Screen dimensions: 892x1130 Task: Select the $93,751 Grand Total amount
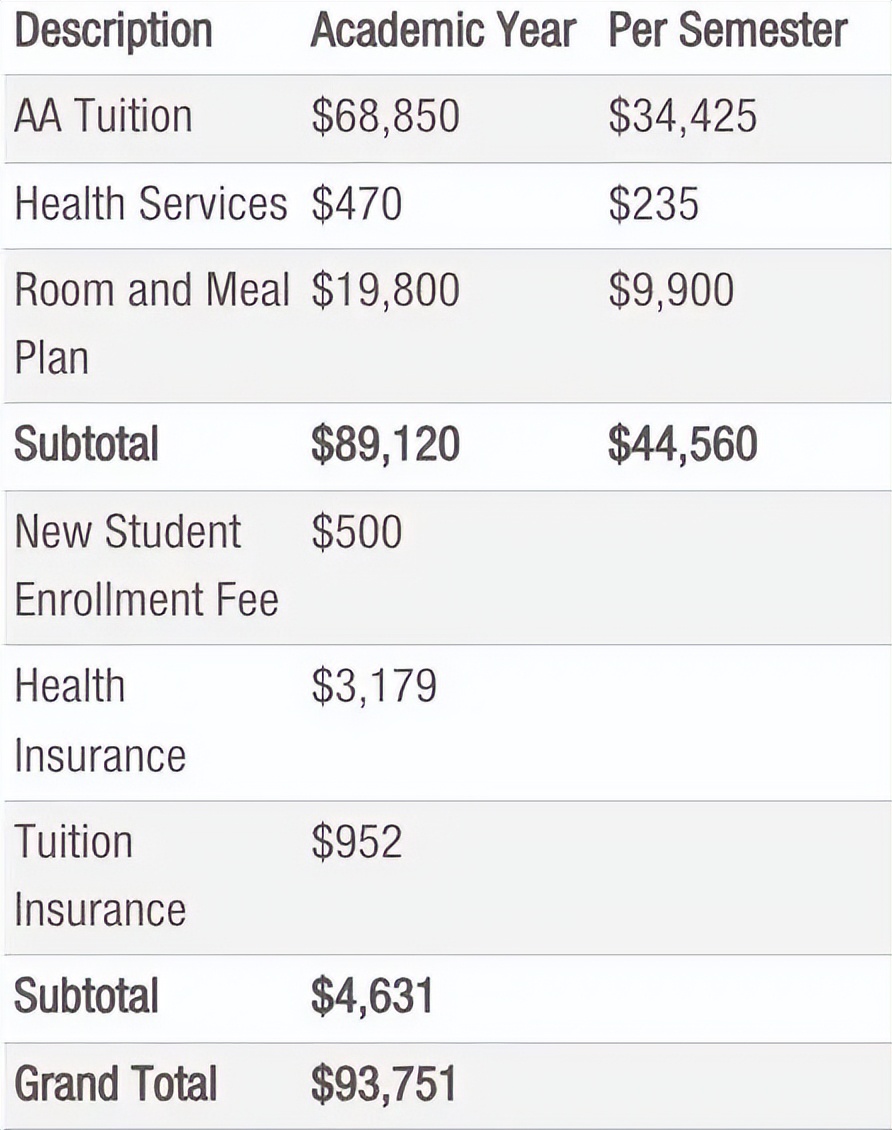click(x=383, y=1085)
